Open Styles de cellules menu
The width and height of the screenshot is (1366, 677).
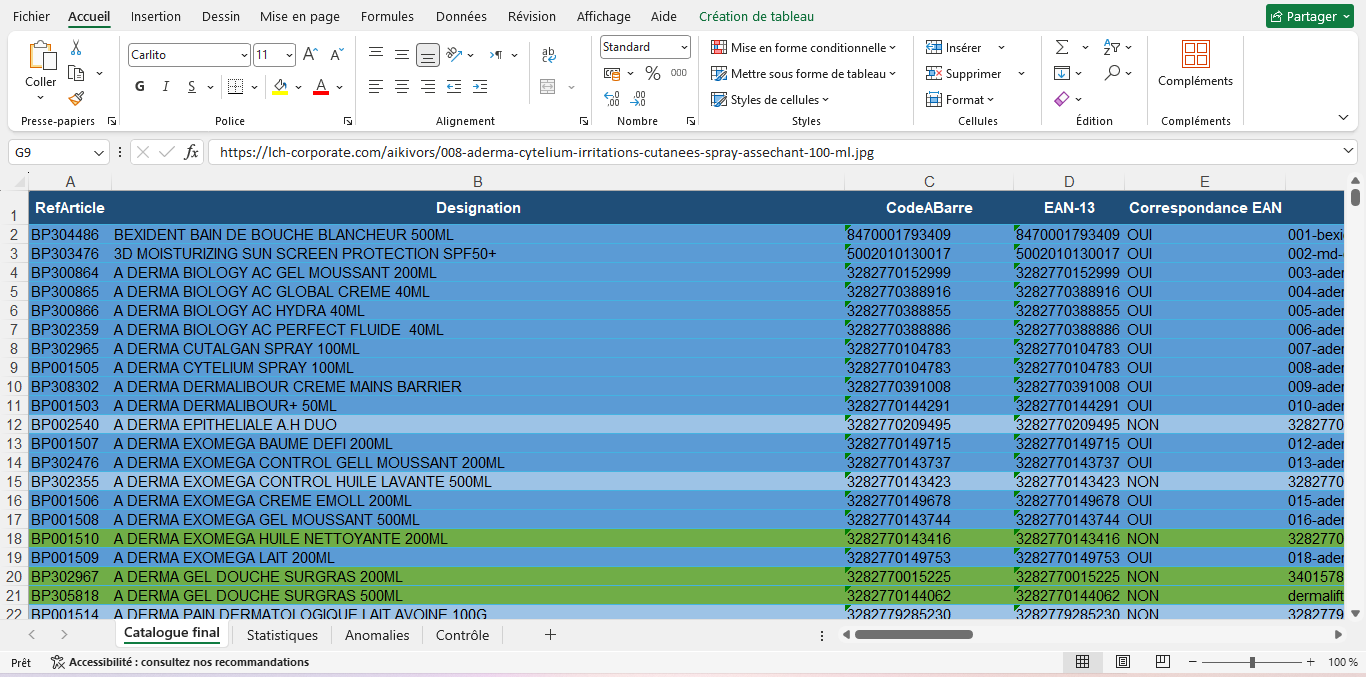click(x=770, y=99)
